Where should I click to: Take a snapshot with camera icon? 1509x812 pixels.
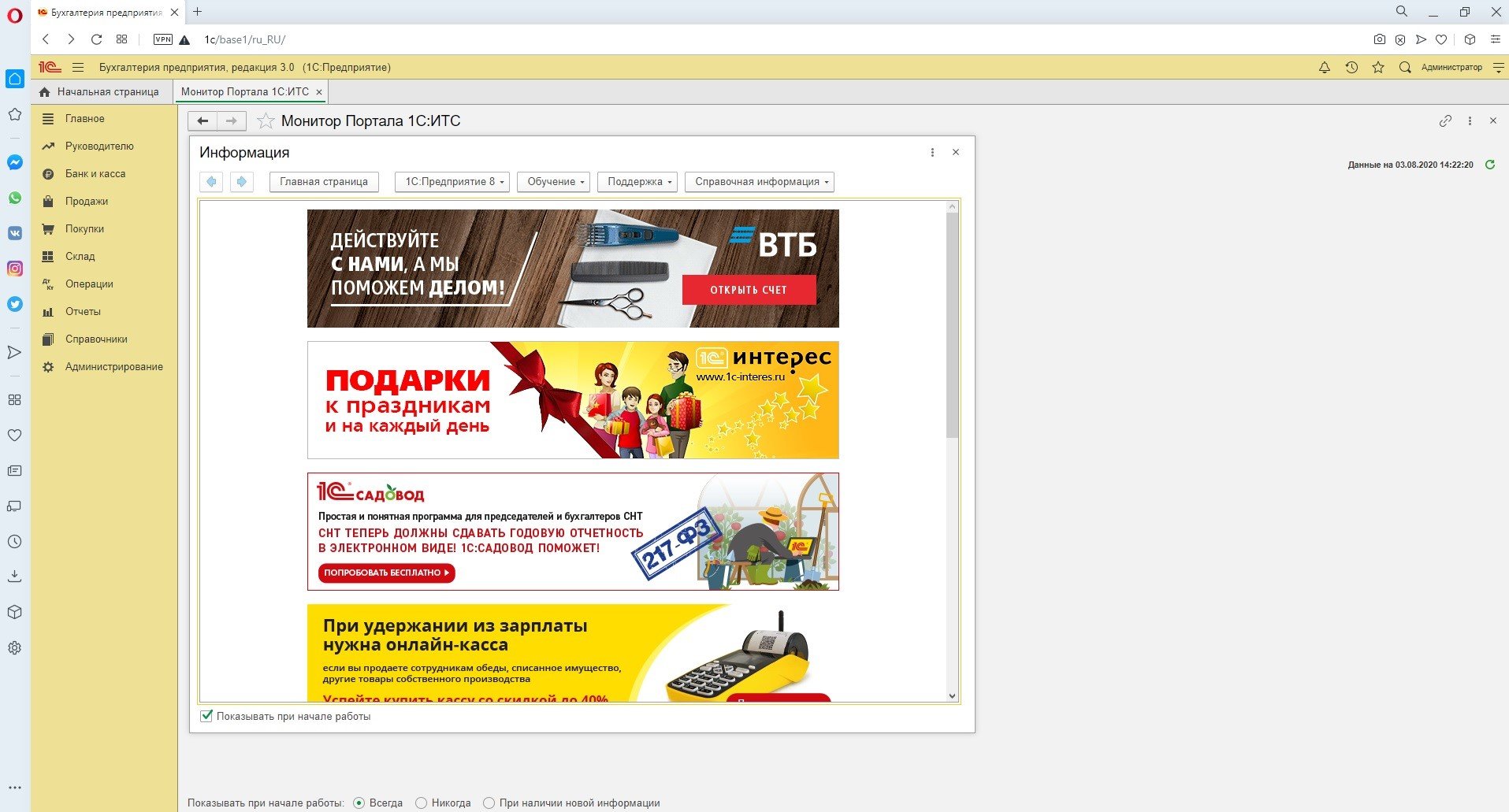coord(1379,39)
